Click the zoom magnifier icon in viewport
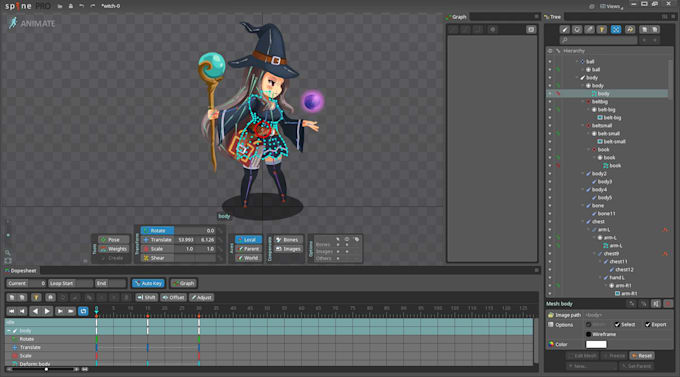The width and height of the screenshot is (680, 377). [x=8, y=252]
